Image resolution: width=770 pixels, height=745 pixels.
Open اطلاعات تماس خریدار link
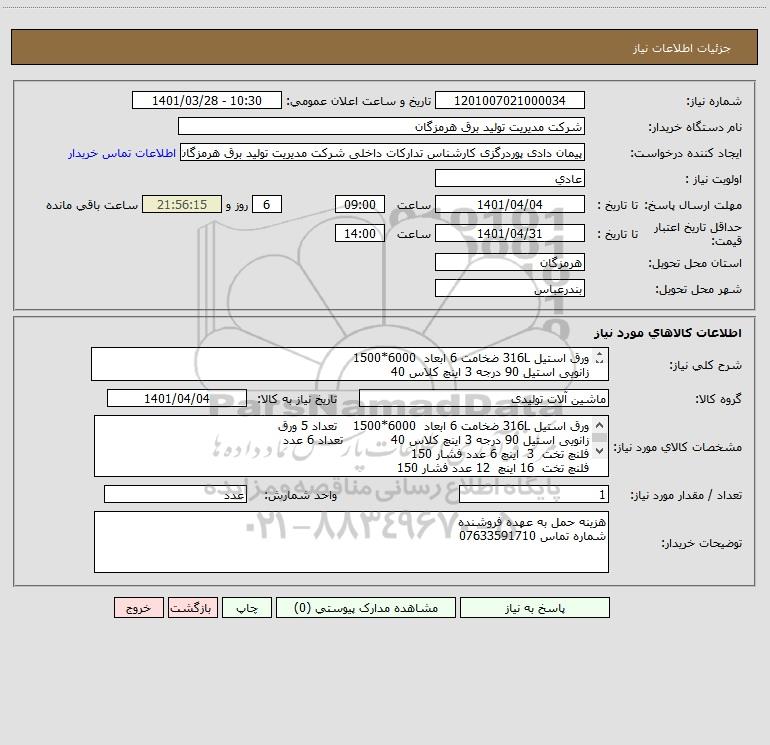122,153
